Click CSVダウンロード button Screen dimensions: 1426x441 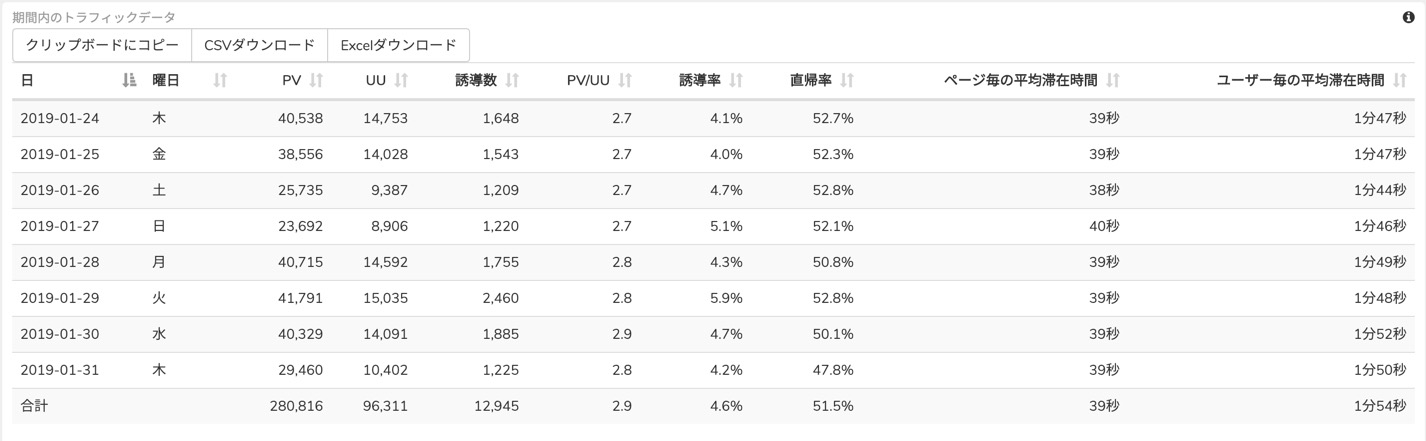click(260, 45)
